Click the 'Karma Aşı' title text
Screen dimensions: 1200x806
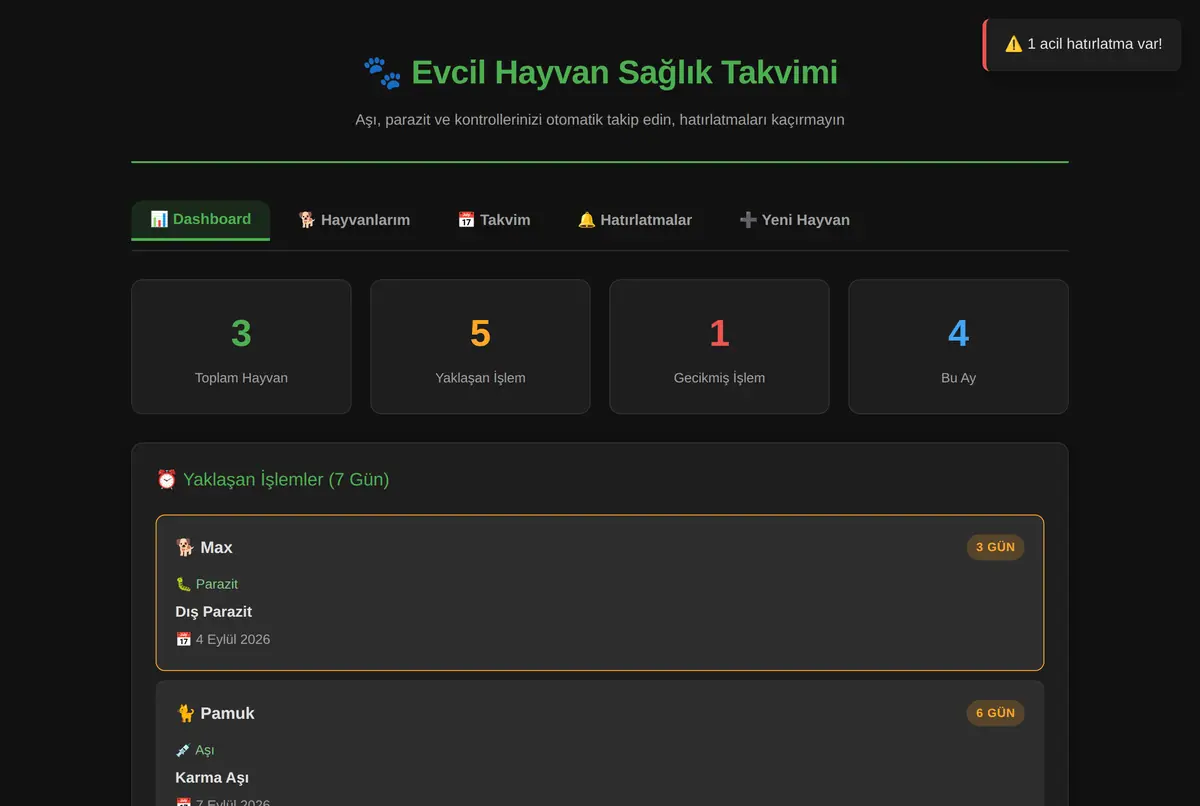212,777
